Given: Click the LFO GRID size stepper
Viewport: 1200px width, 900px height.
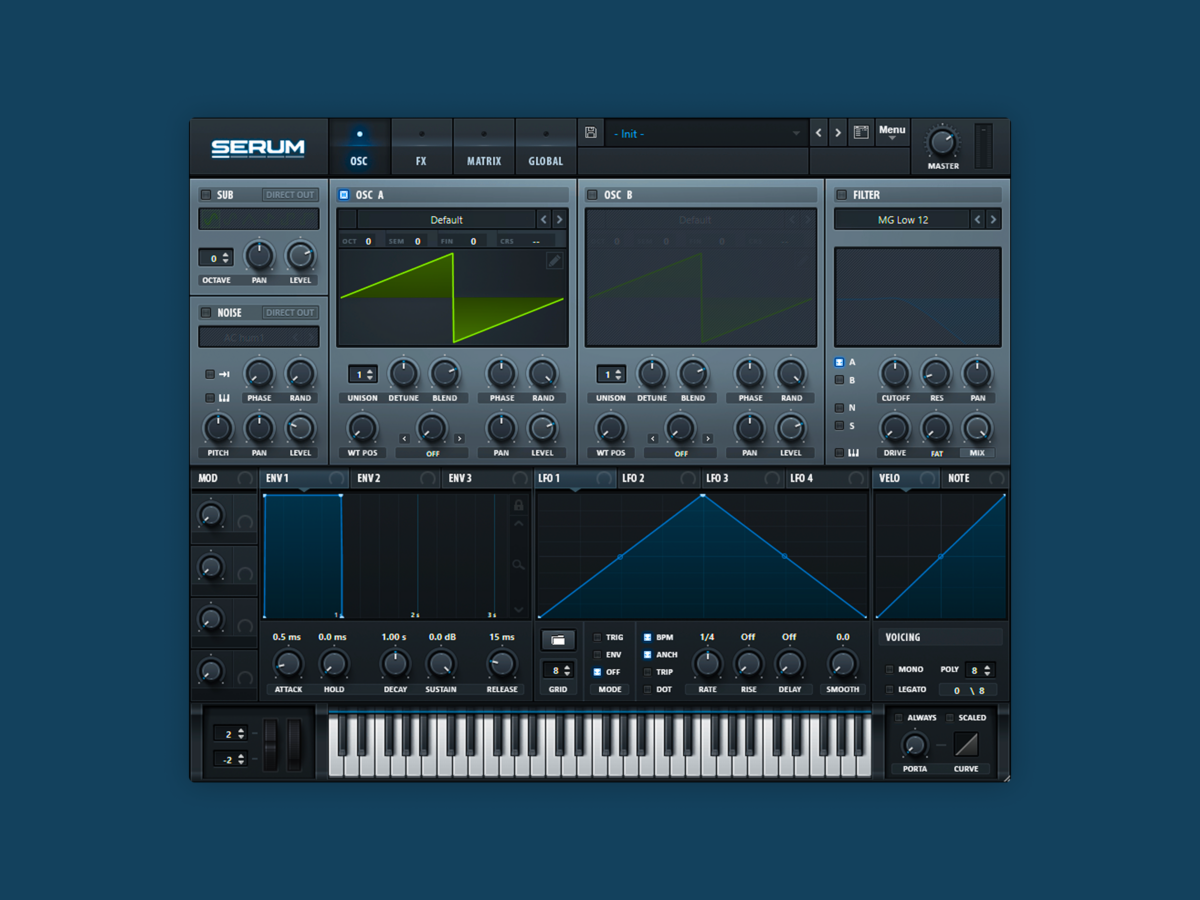Looking at the screenshot, I should coord(558,670).
